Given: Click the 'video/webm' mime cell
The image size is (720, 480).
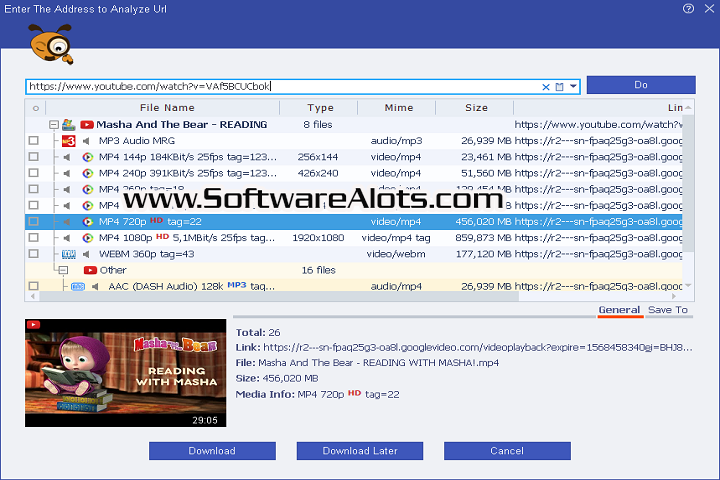Looking at the screenshot, I should click(396, 254).
